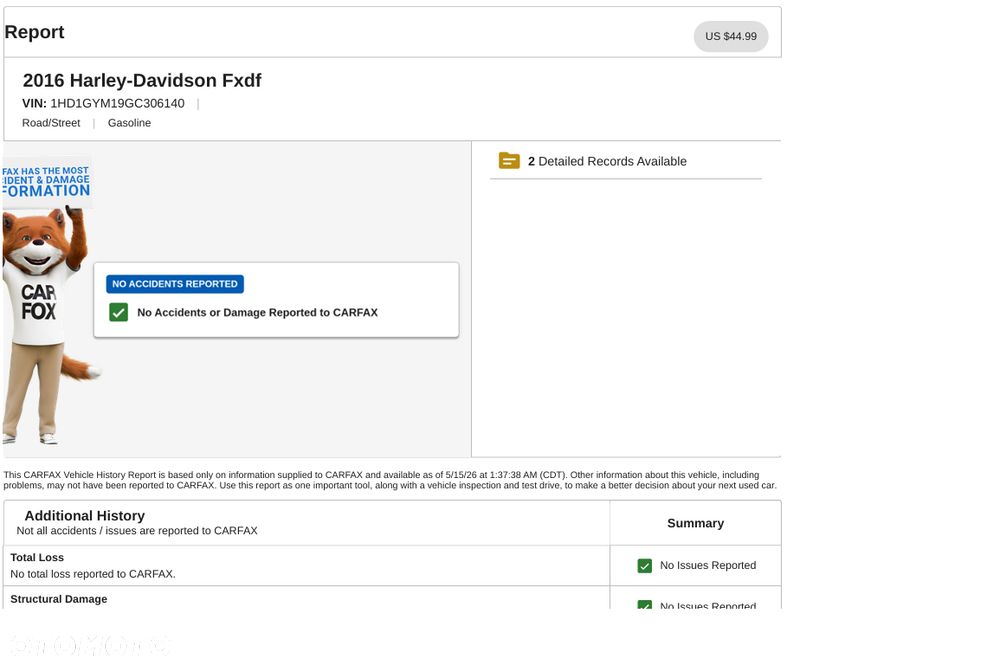Select the NO ACCIDENTS REPORTED blue badge

pyautogui.click(x=175, y=284)
